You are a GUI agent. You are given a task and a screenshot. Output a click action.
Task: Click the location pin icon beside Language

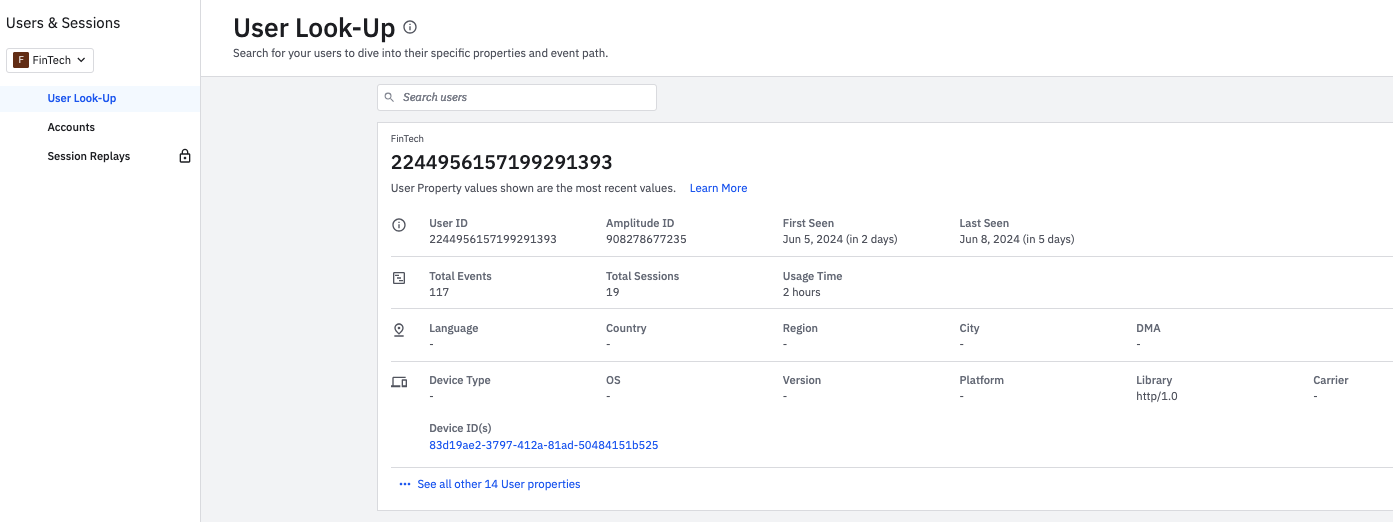(399, 329)
